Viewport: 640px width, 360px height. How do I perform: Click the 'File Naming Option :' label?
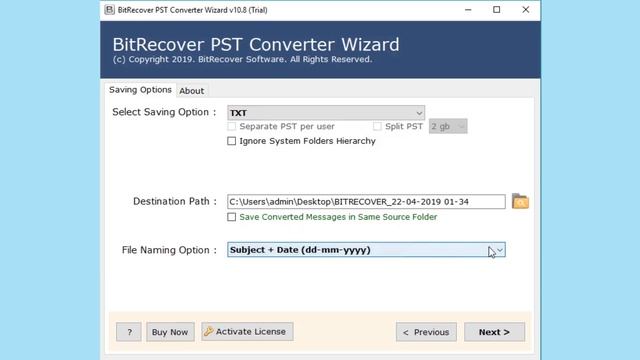pos(169,250)
